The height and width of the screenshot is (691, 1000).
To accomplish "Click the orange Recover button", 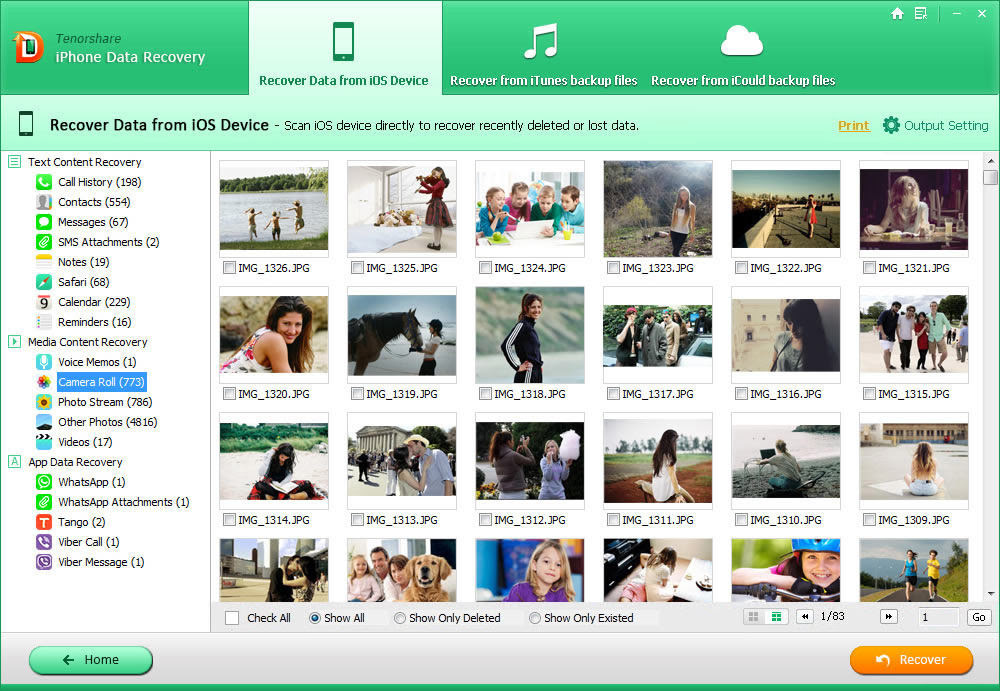I will point(911,660).
